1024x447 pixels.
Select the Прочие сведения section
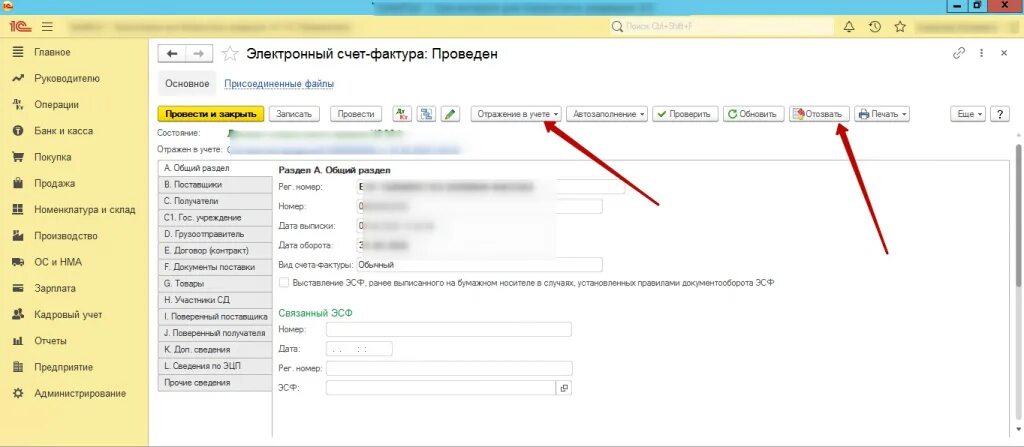point(214,382)
